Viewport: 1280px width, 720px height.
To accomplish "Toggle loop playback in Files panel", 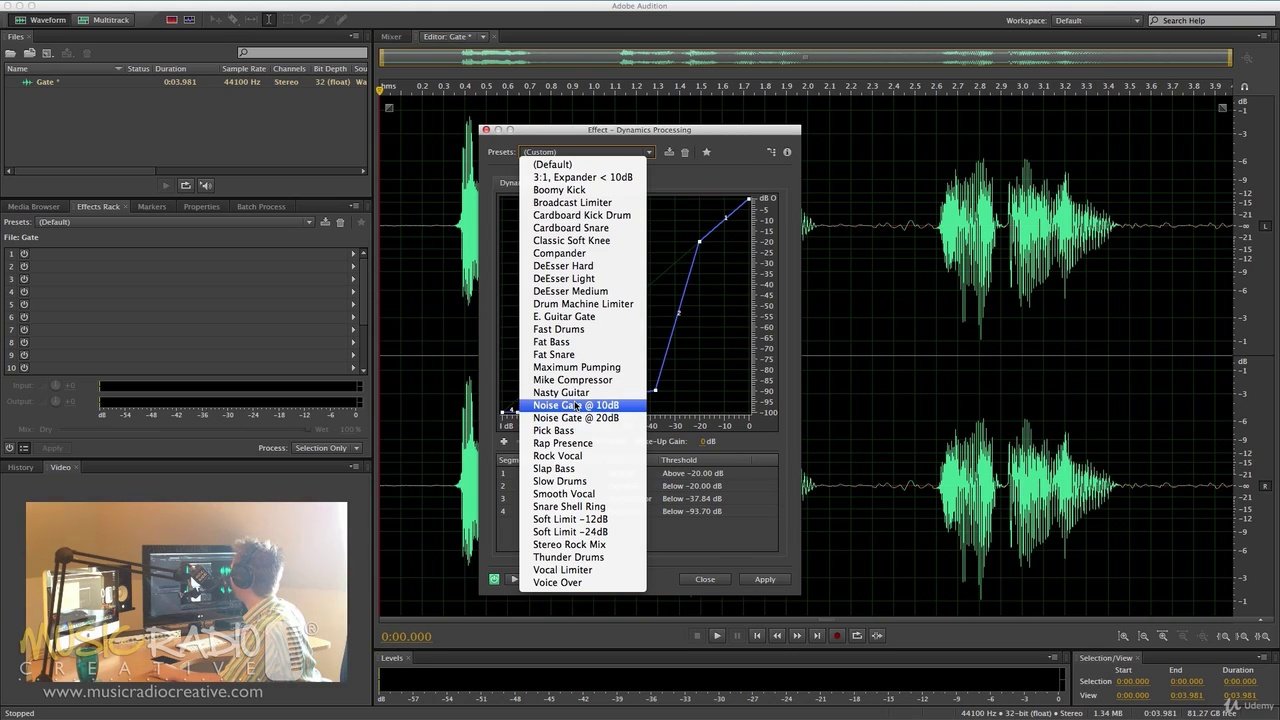I will 185,185.
